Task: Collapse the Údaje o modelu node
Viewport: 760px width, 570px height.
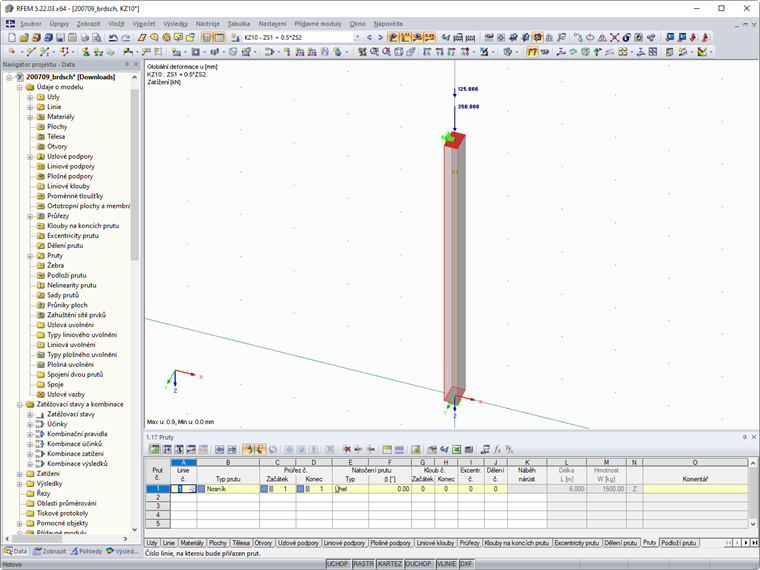Action: 19,88
